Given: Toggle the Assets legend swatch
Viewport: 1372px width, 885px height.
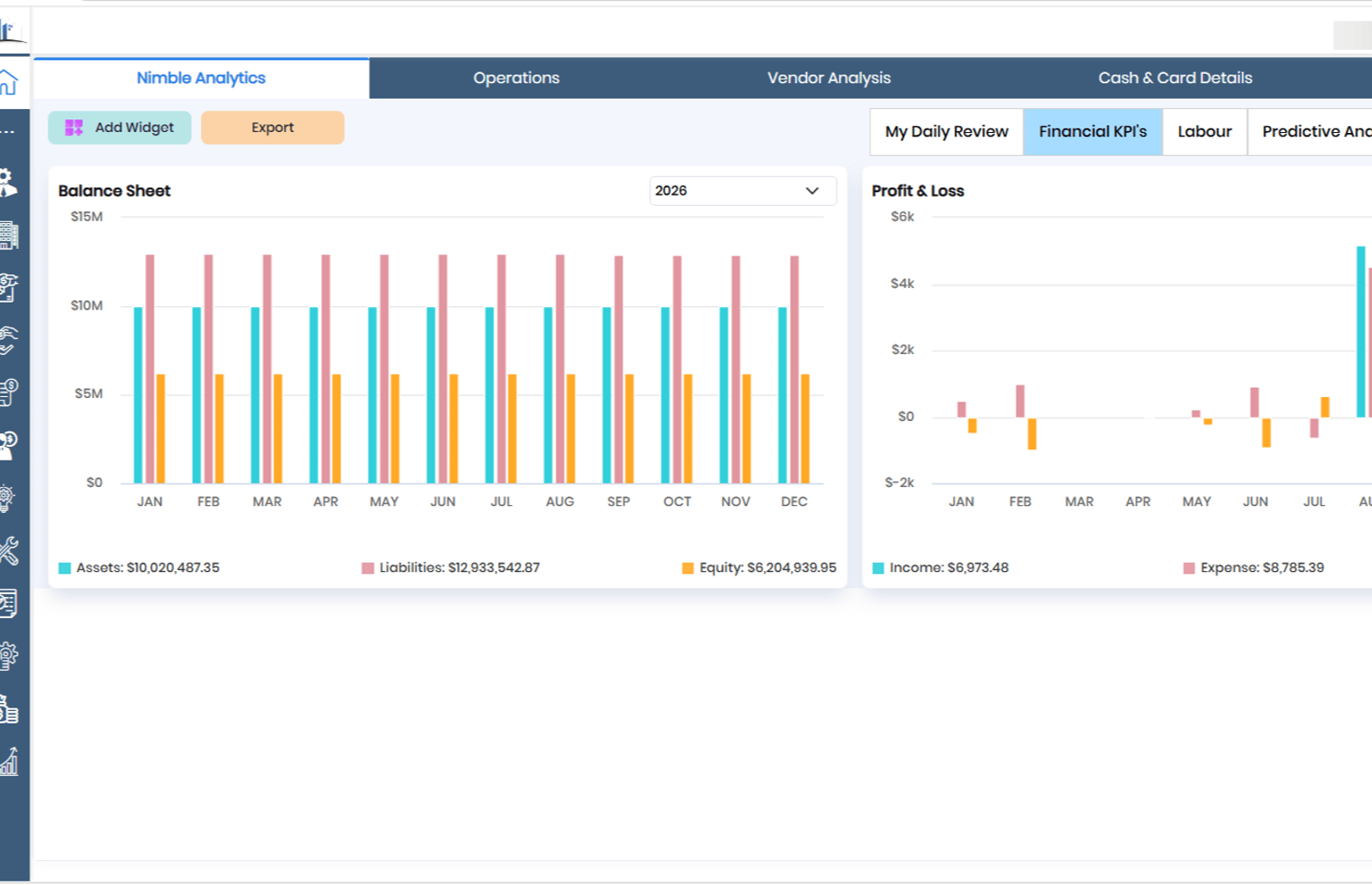Looking at the screenshot, I should pyautogui.click(x=64, y=569).
